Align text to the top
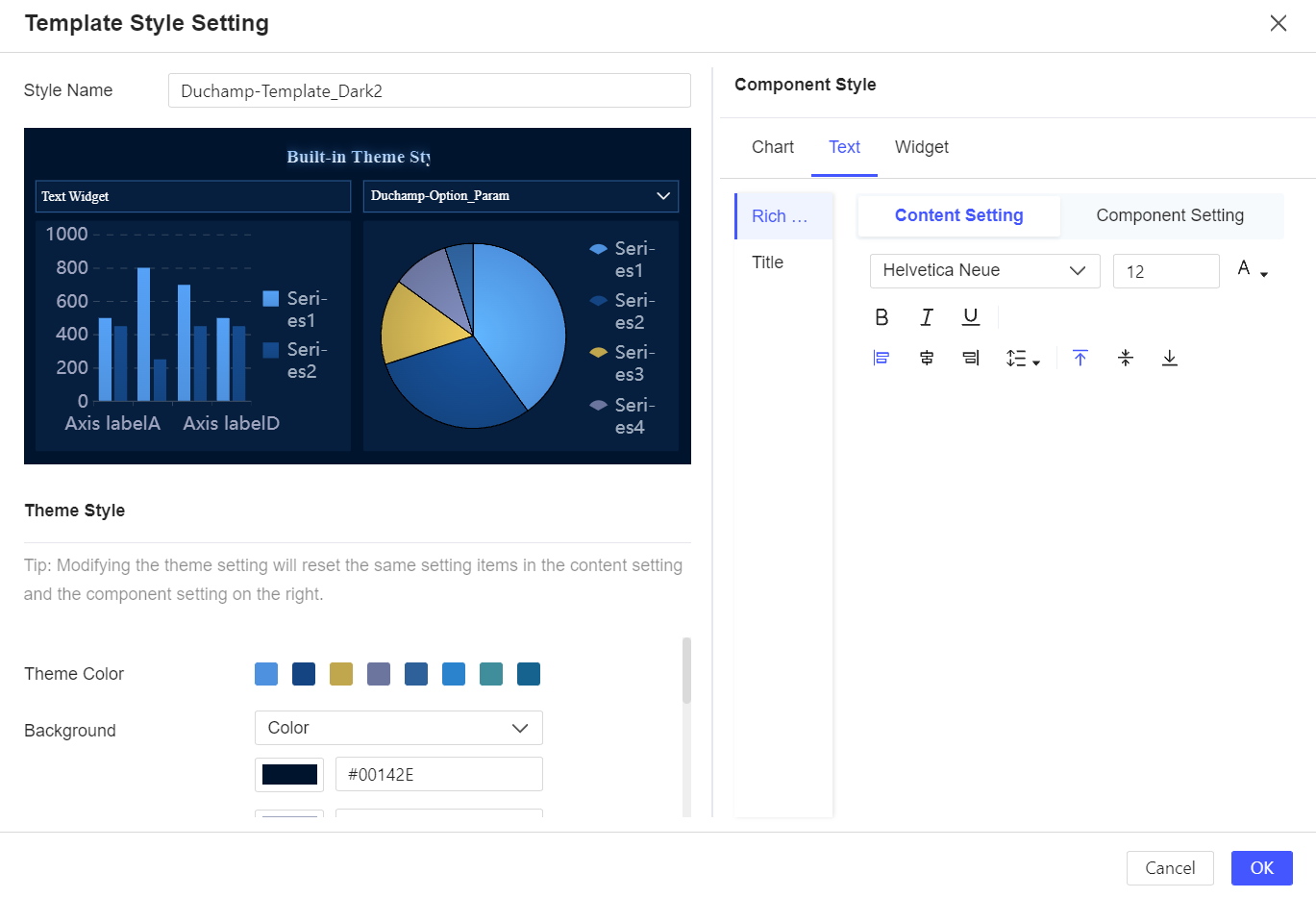The width and height of the screenshot is (1316, 898). coord(1080,359)
